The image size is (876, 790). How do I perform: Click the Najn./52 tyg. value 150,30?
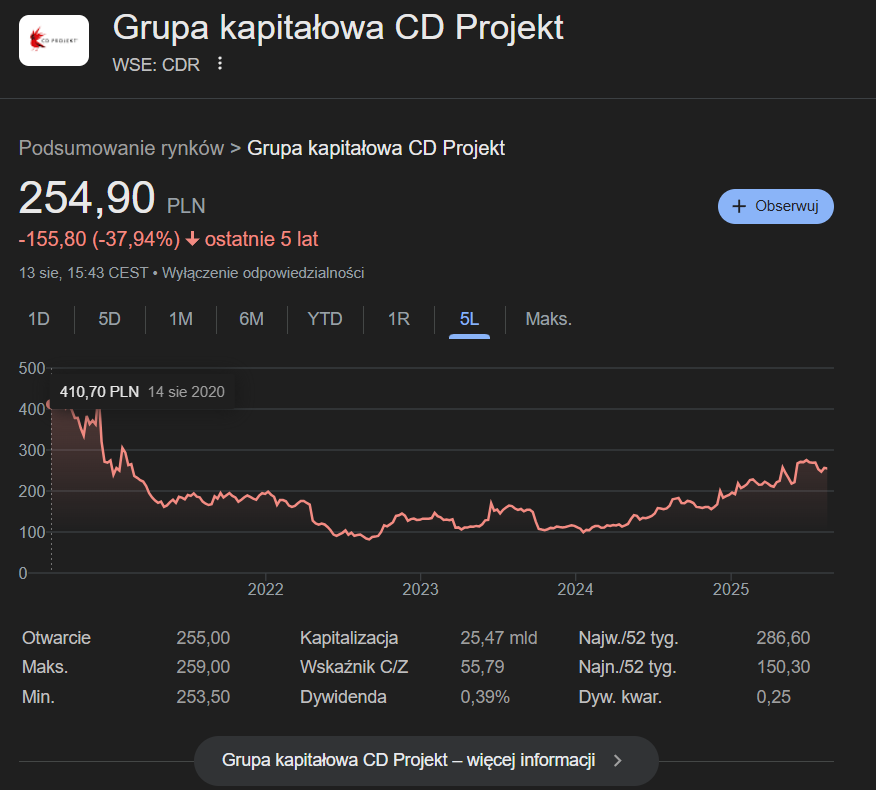coord(783,667)
